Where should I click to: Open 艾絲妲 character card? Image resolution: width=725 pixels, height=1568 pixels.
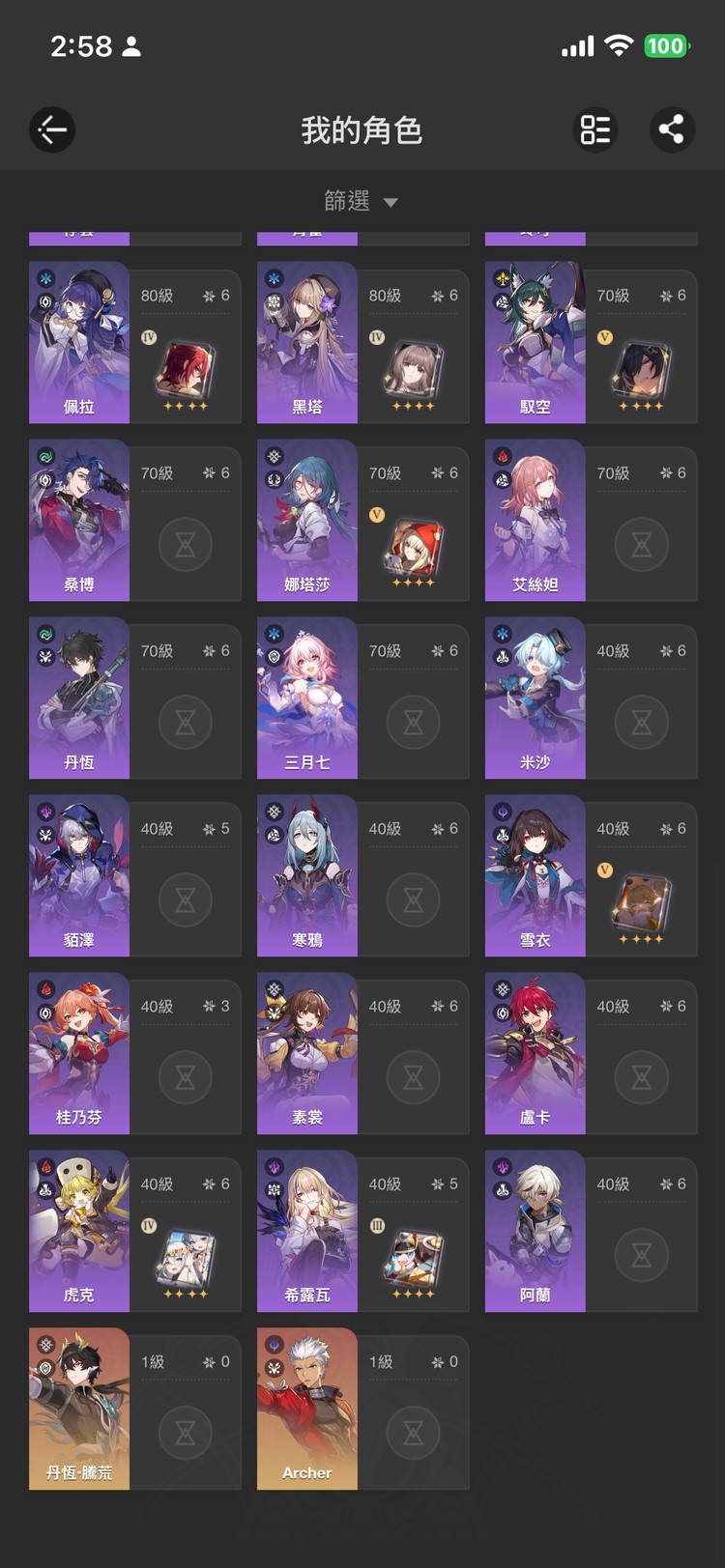click(x=591, y=520)
